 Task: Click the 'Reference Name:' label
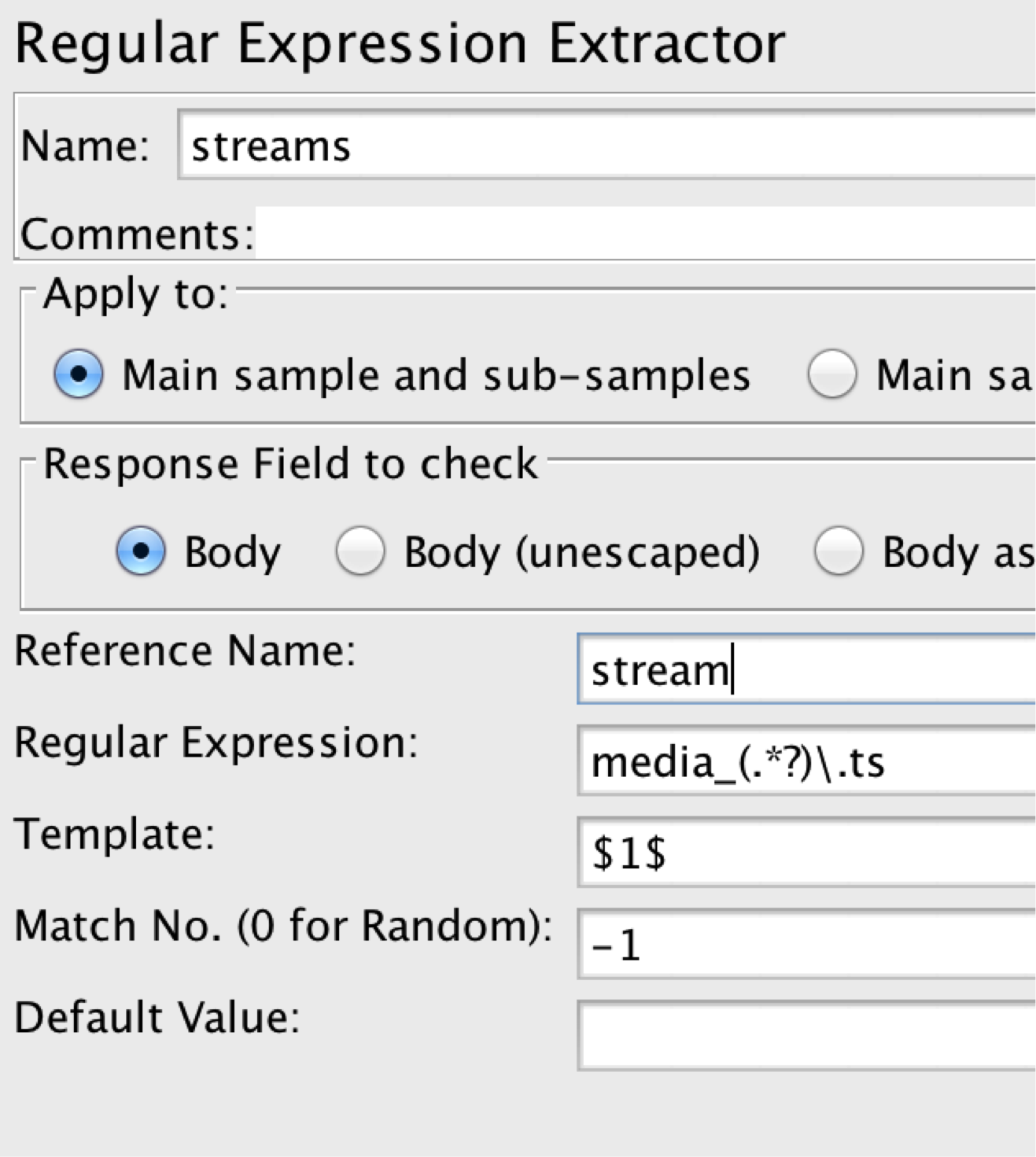click(x=186, y=651)
